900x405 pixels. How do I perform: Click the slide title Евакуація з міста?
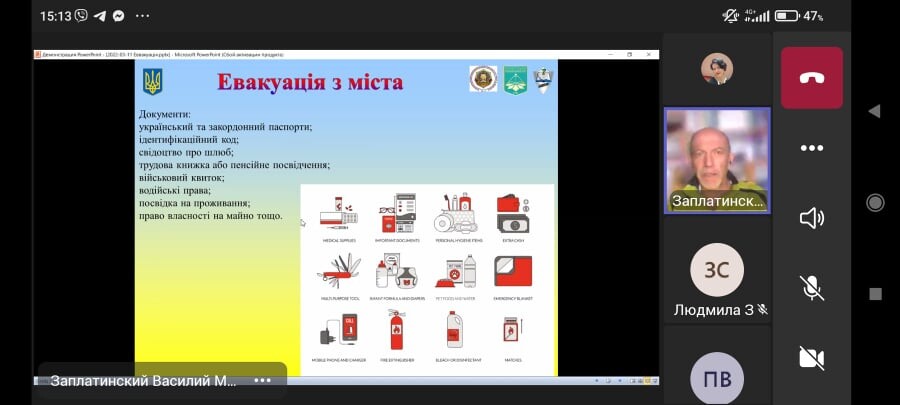pos(310,82)
